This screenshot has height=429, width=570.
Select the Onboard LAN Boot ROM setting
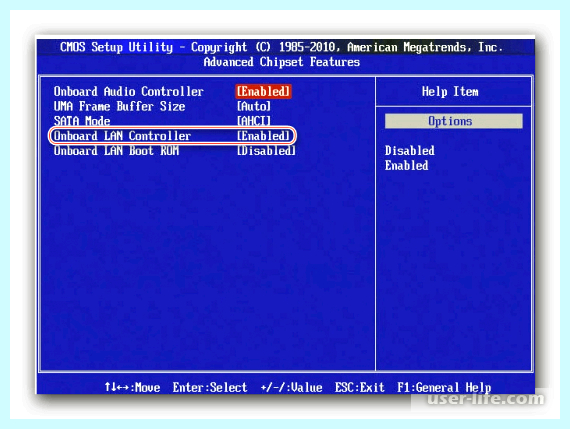(116, 151)
